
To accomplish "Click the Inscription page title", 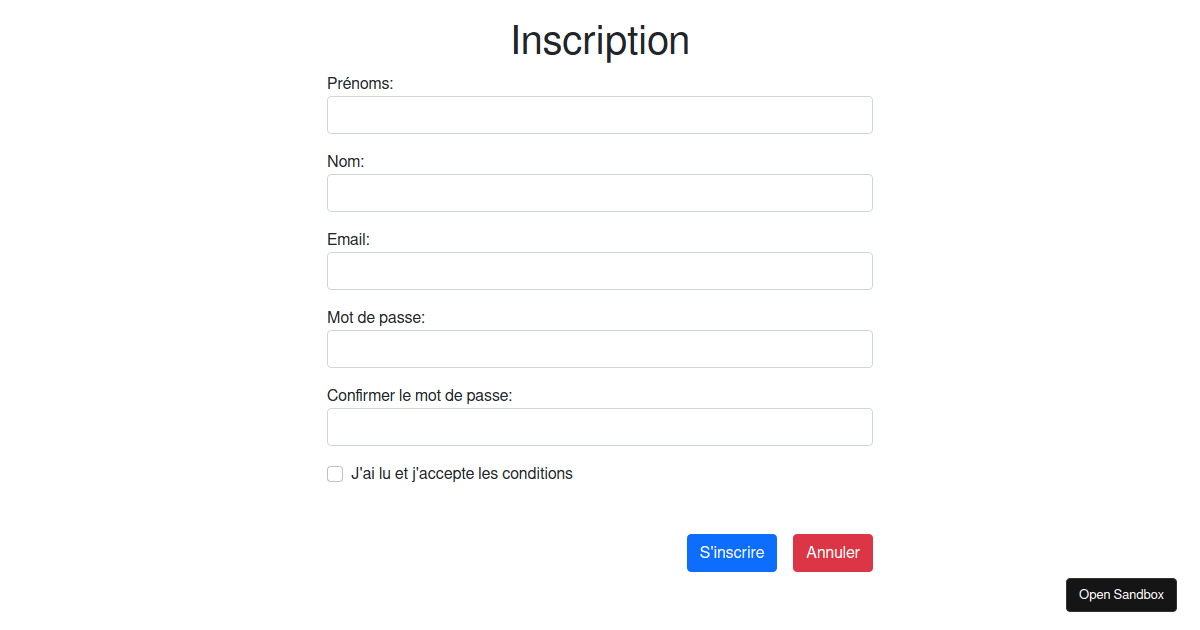I will [x=600, y=40].
